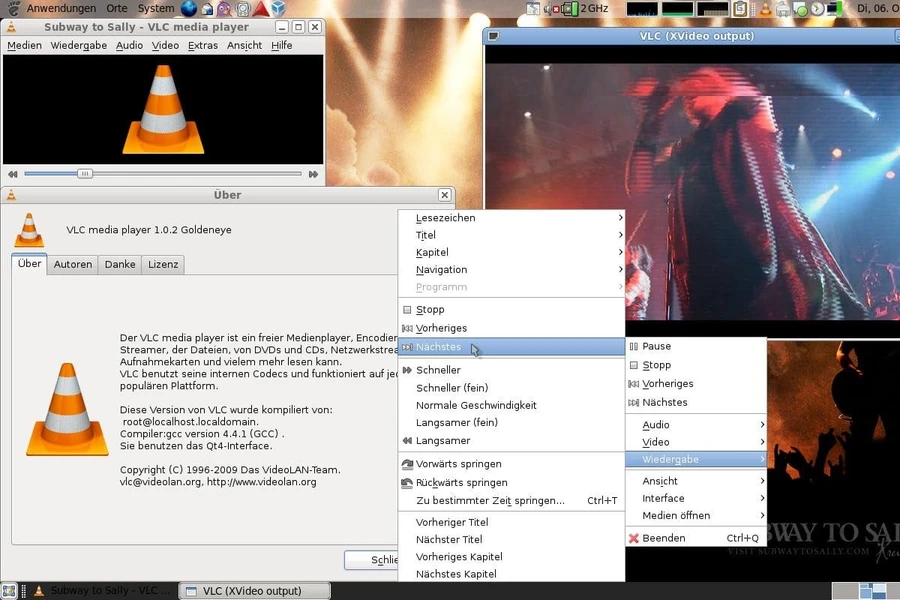Screen dimensions: 900x600
Task: Expand the Lesezeichen submenu
Action: tap(510, 218)
